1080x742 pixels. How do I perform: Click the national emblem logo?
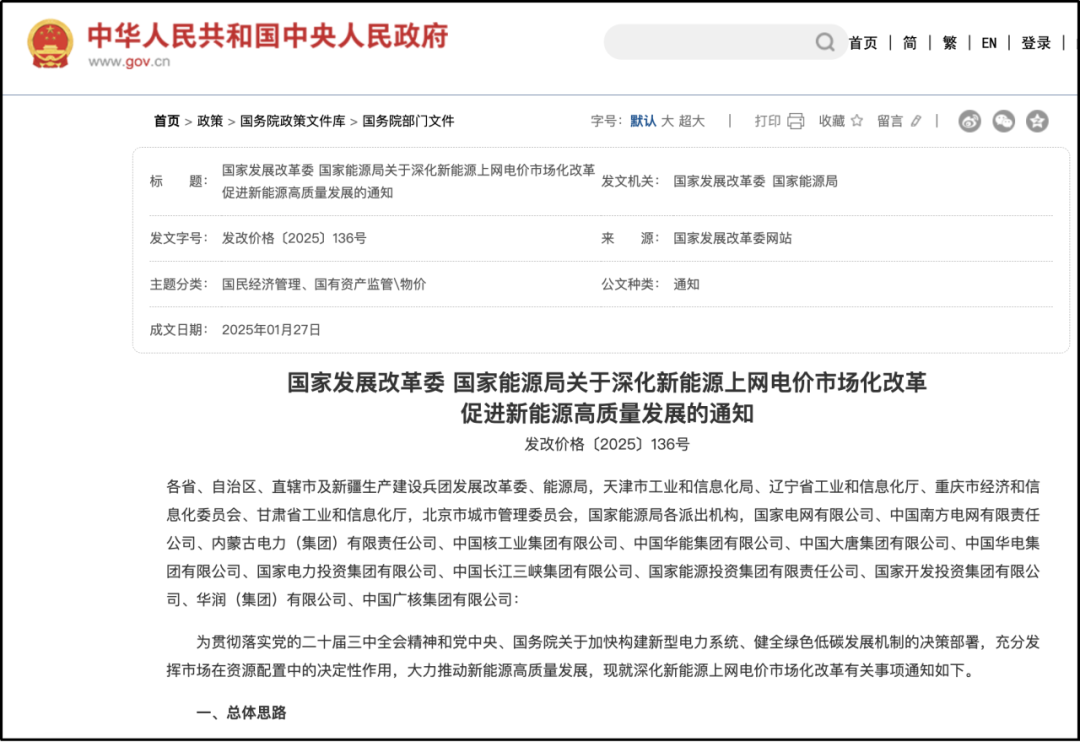coord(50,44)
